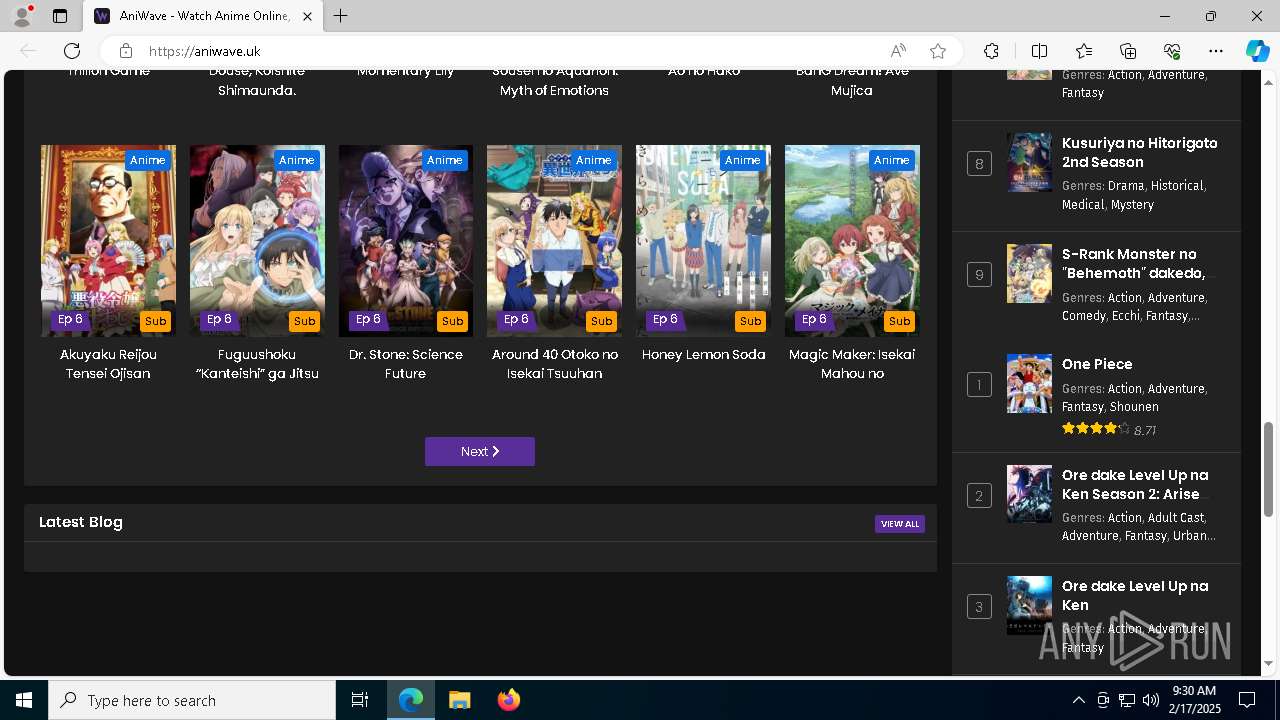Click Kusuriya no Hitorigoto thumbnail

(x=1029, y=162)
